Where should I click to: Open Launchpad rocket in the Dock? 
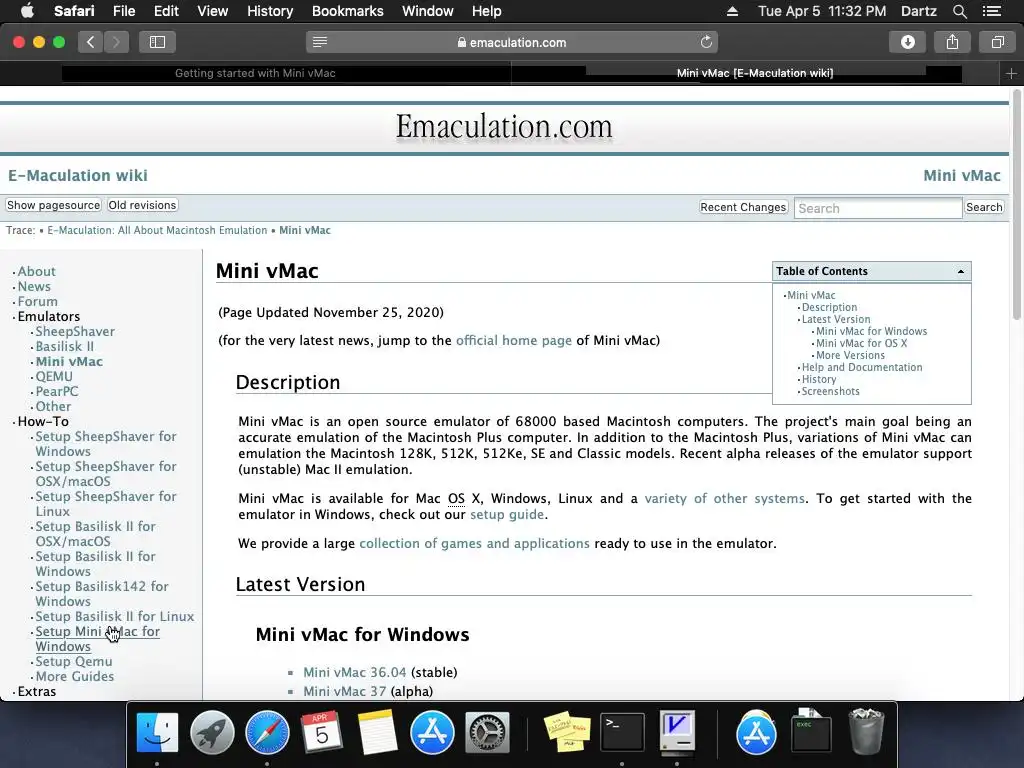click(212, 733)
